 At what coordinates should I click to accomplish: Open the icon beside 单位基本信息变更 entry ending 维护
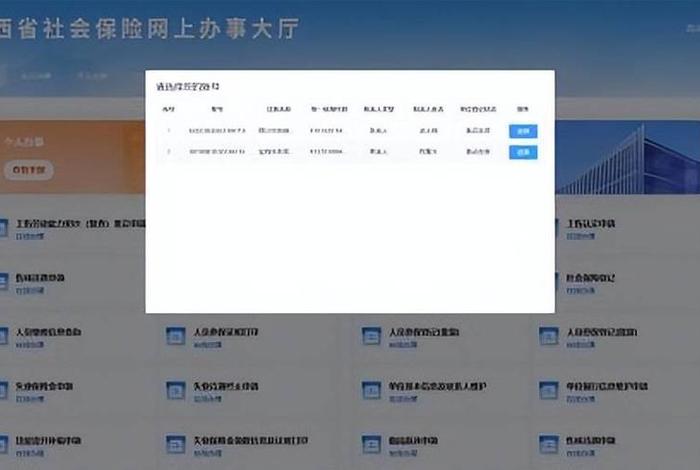pos(371,391)
